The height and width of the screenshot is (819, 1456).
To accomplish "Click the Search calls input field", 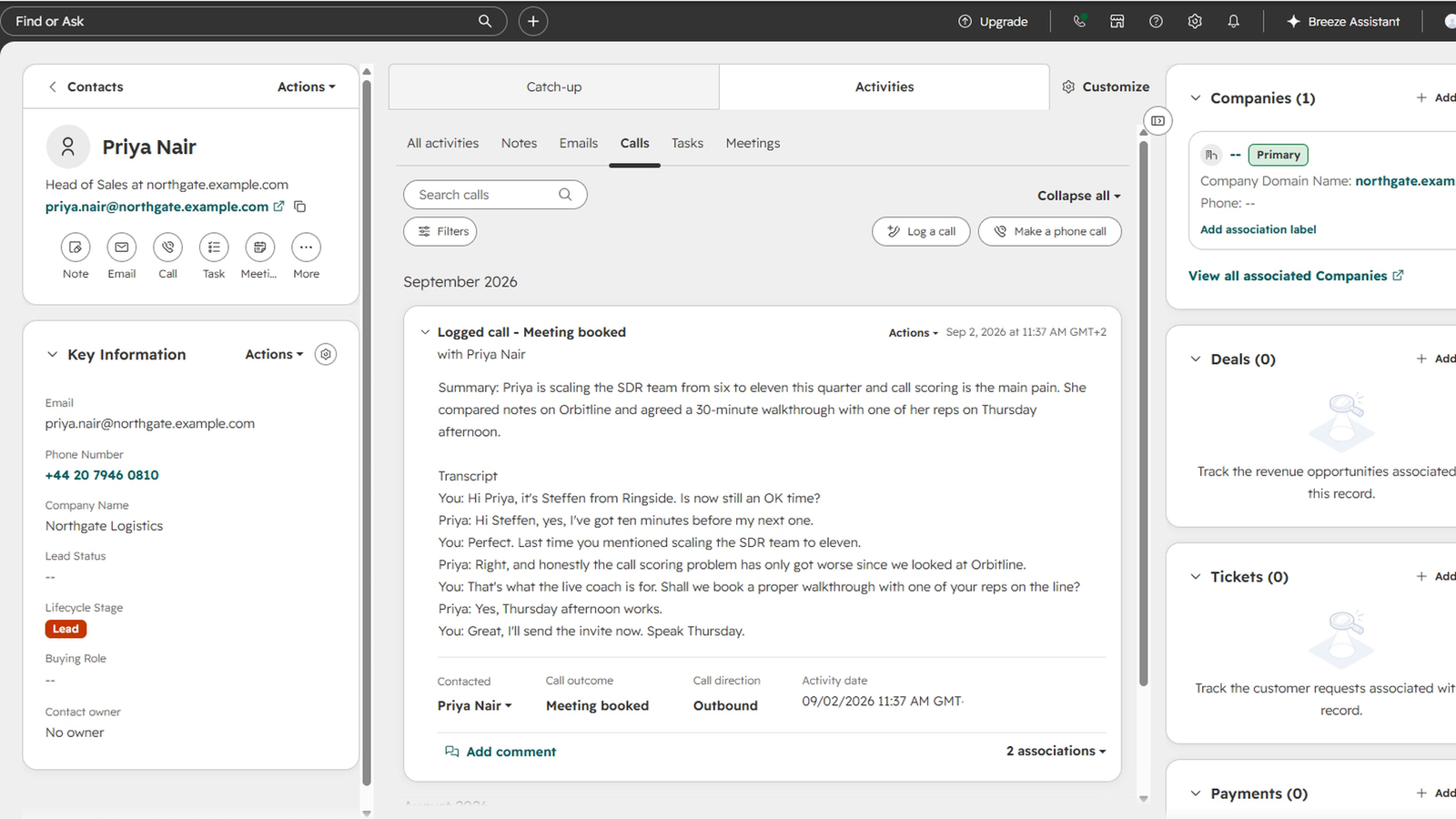I will [495, 195].
